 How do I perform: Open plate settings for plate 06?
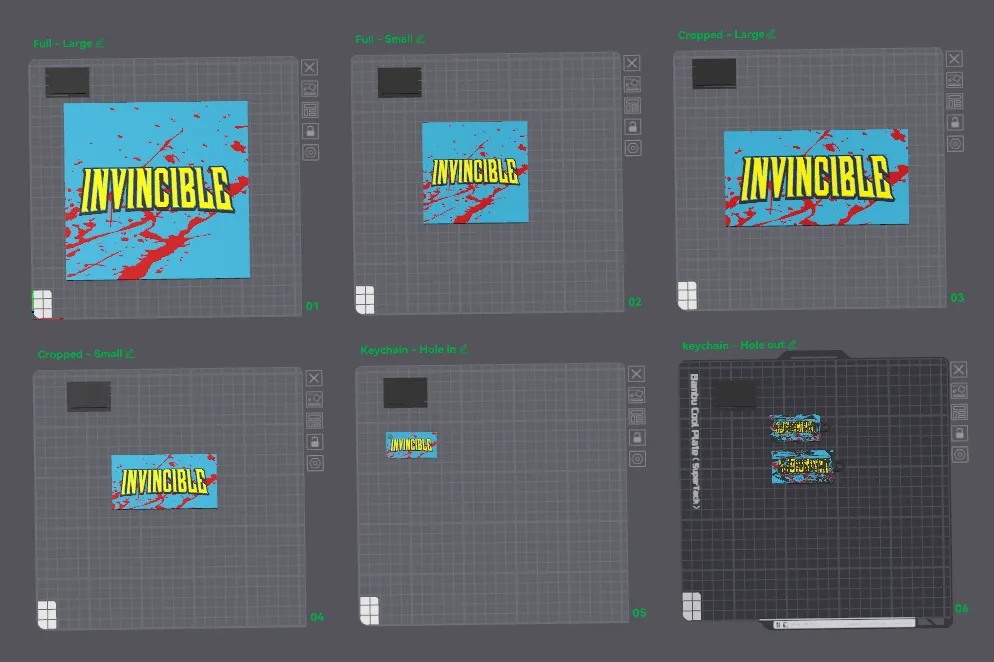coord(960,455)
